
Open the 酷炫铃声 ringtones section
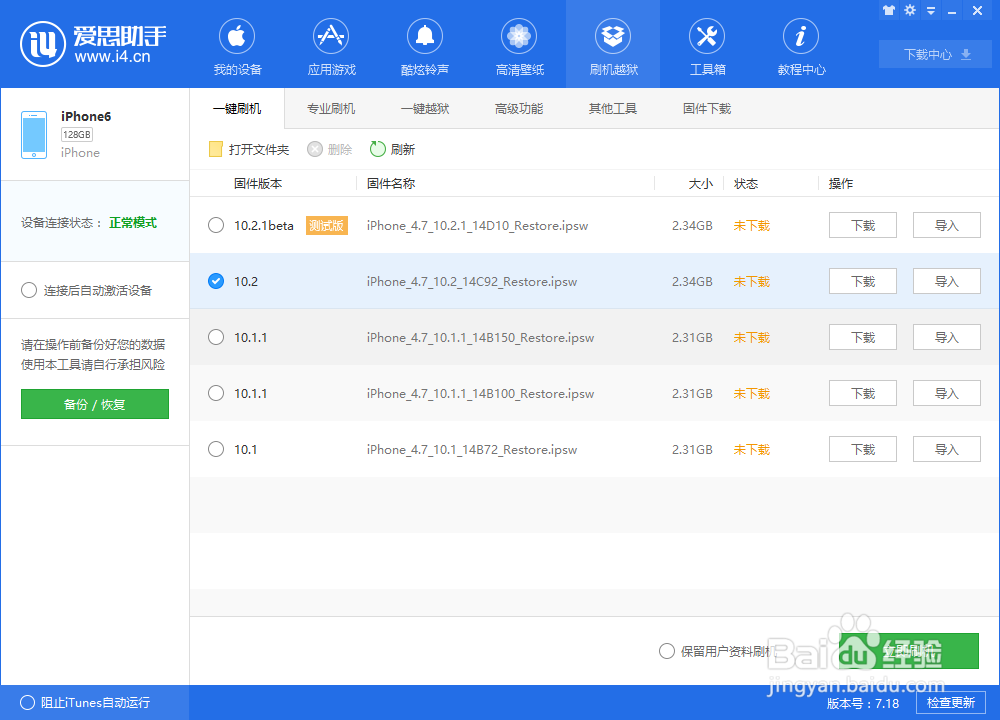tap(425, 46)
